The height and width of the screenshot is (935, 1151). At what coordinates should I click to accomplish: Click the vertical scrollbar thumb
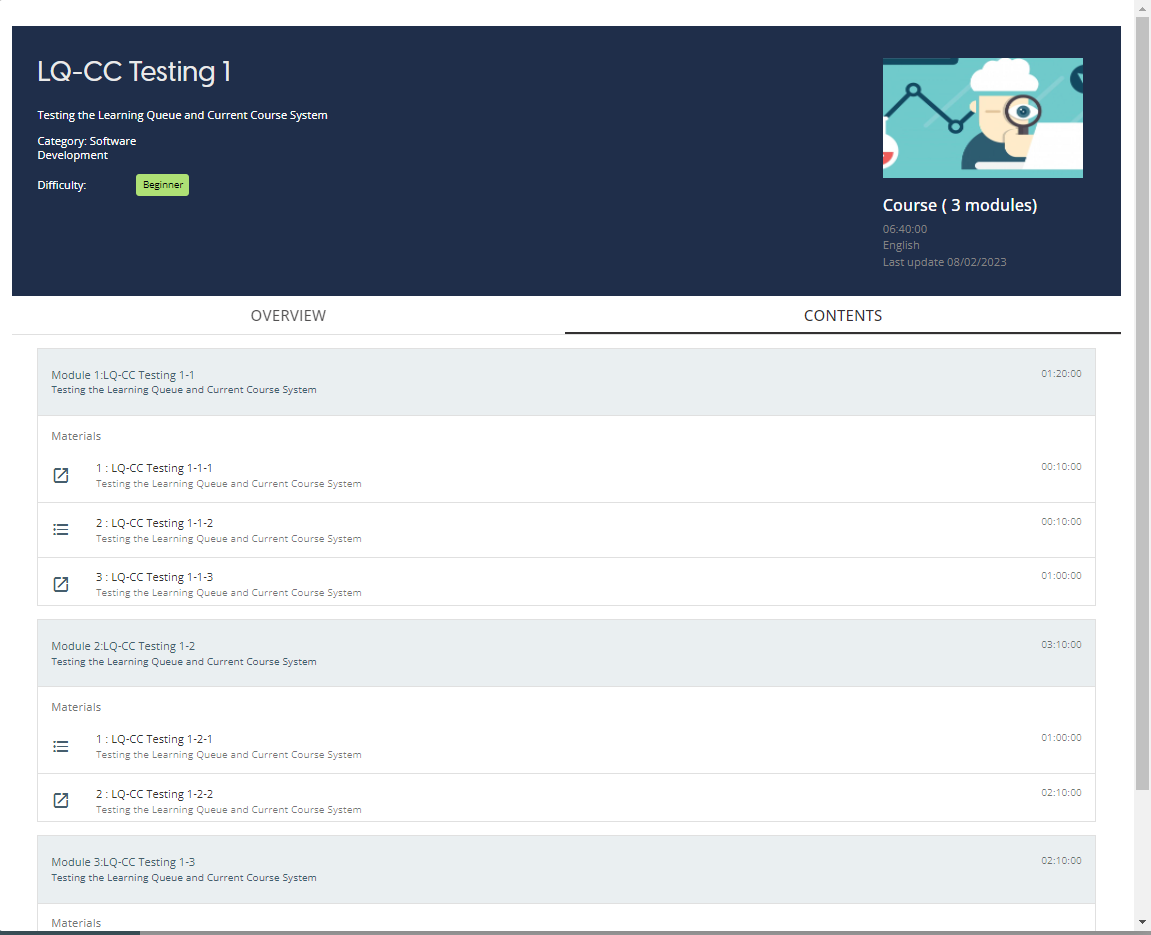tap(1143, 400)
